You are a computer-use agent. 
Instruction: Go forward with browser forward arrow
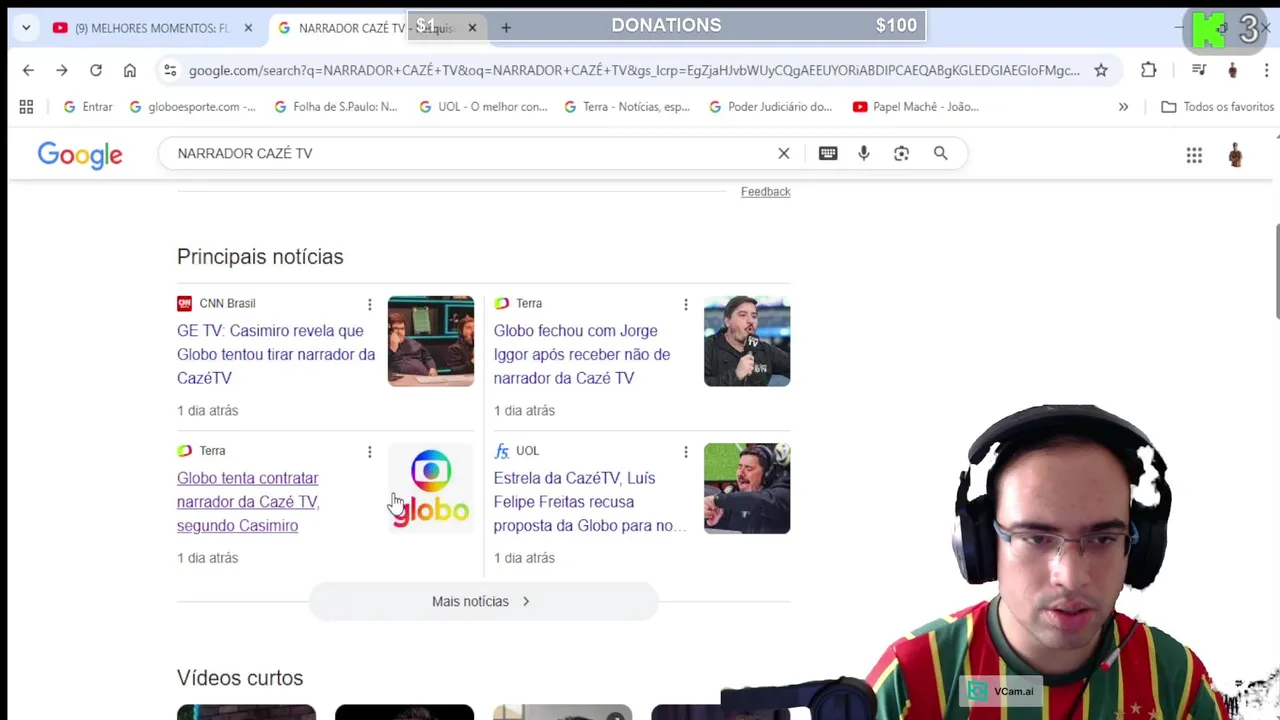62,70
